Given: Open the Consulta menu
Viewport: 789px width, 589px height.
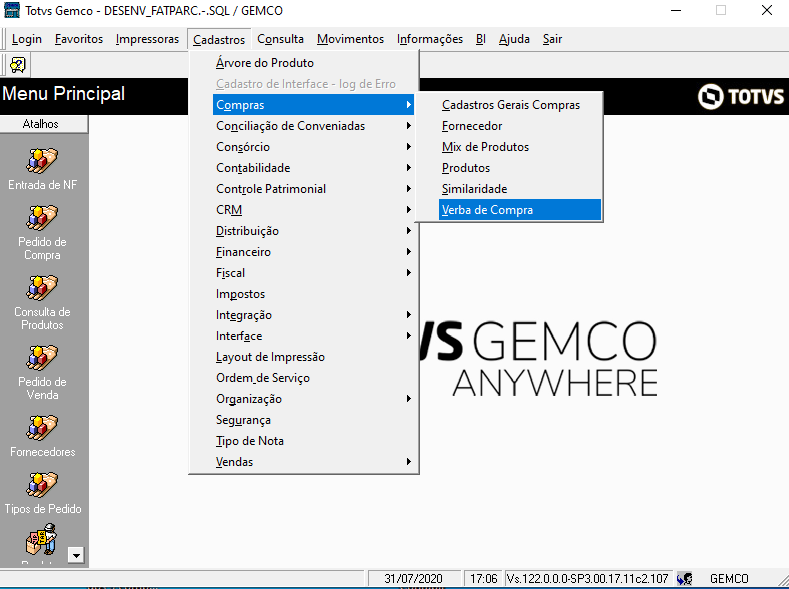Looking at the screenshot, I should coord(280,39).
